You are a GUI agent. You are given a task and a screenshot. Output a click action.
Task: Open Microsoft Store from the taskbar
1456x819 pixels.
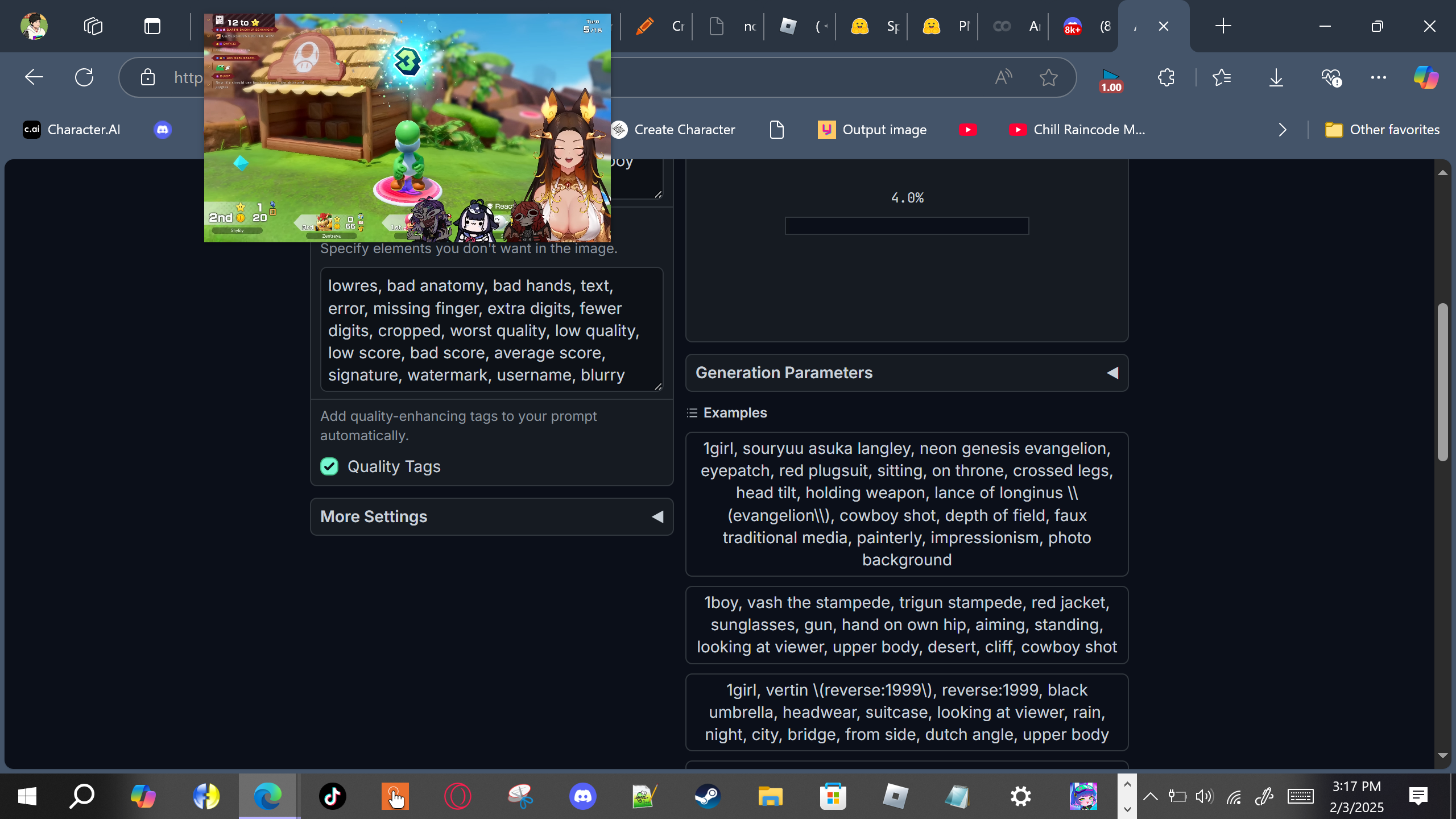click(833, 796)
